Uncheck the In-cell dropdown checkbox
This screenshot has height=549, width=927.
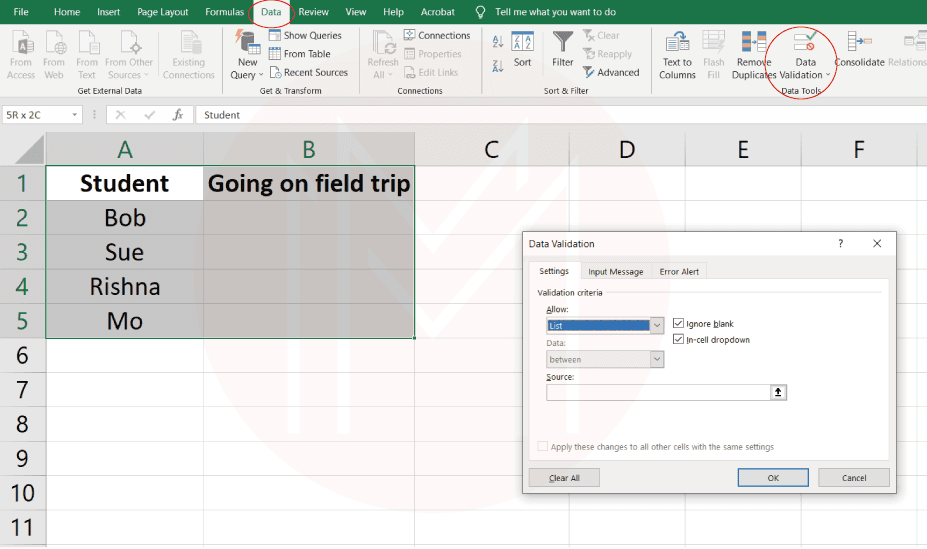pos(679,340)
